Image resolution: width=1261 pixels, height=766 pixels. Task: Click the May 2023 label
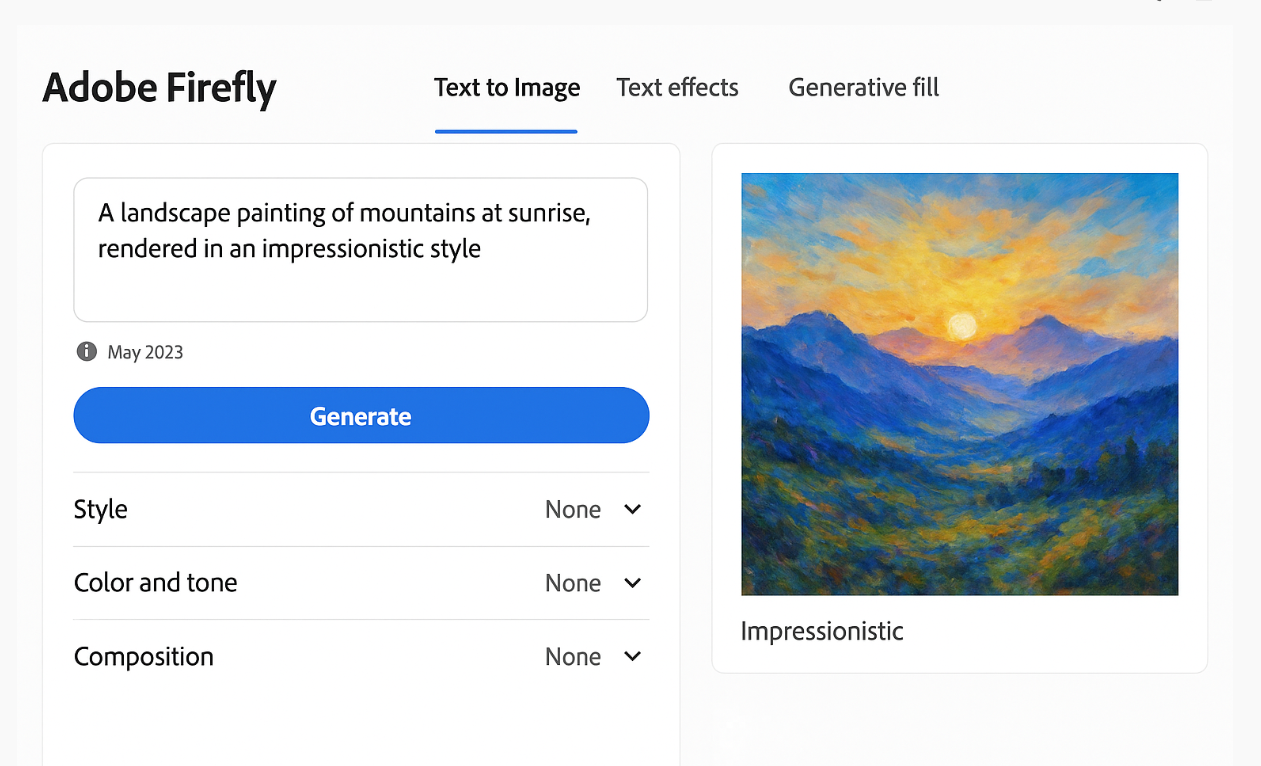coord(146,352)
